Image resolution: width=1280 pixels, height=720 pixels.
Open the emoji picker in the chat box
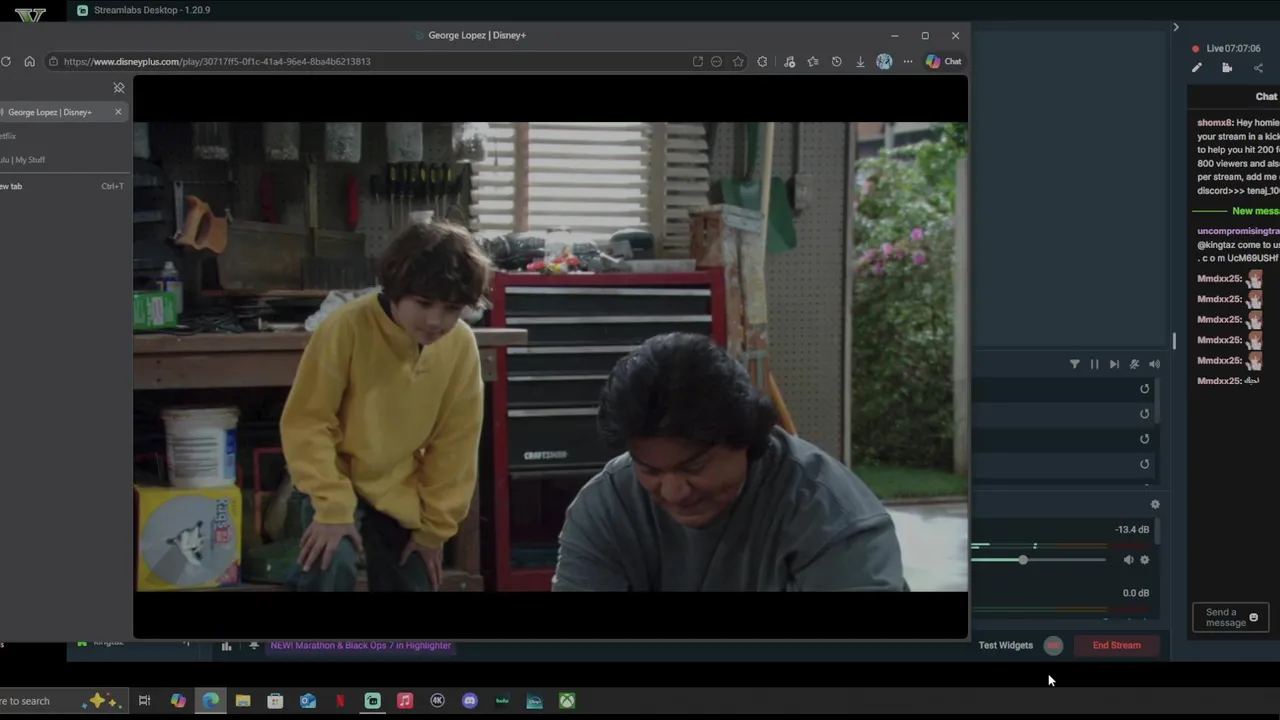(x=1253, y=617)
